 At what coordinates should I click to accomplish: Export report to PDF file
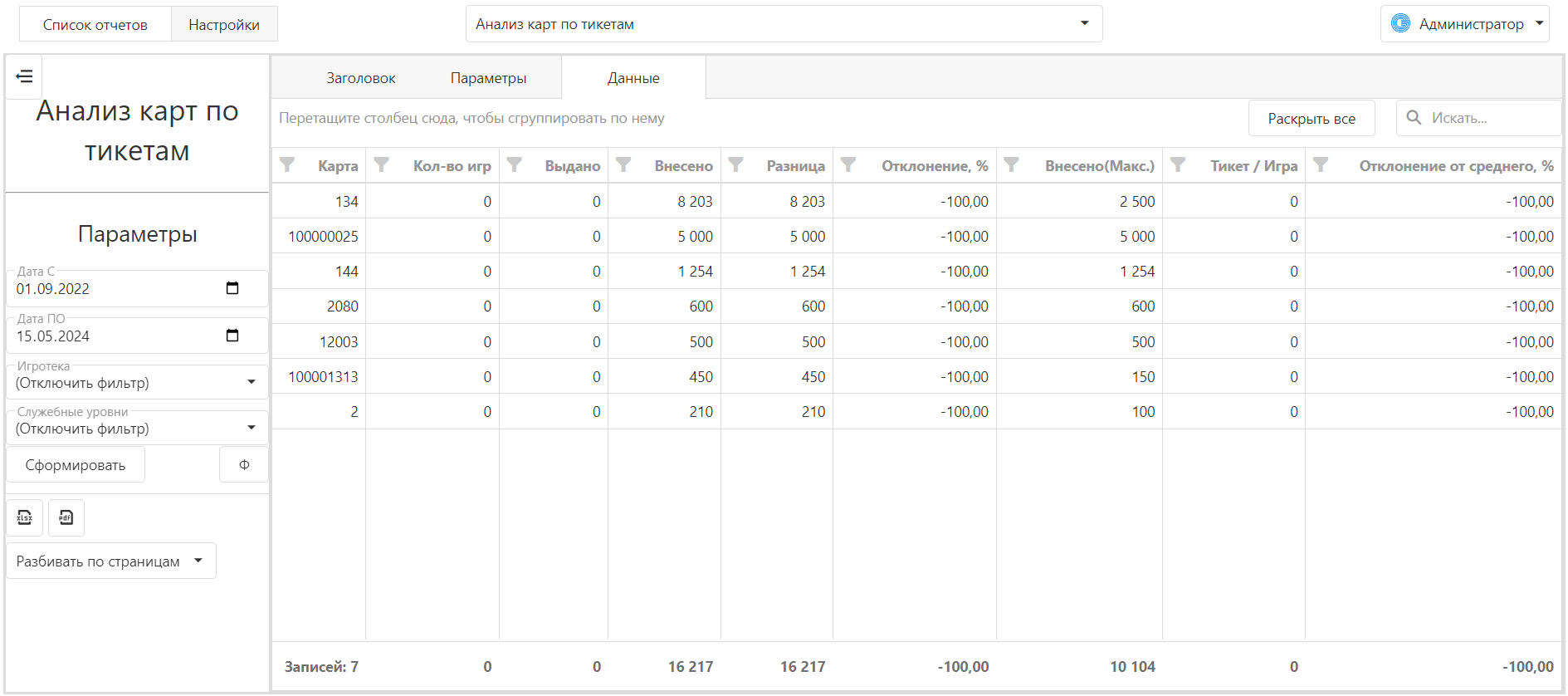[x=66, y=517]
